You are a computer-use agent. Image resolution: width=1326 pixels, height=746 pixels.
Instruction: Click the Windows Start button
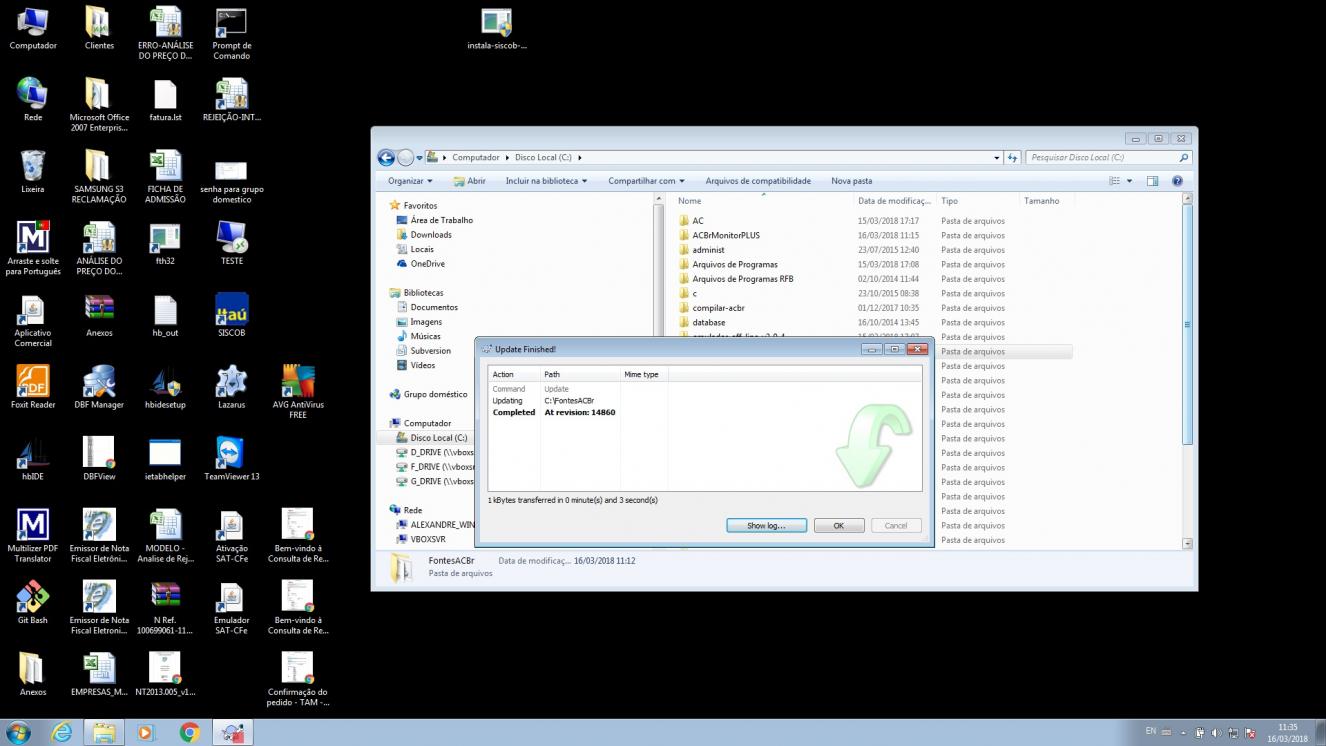click(18, 733)
